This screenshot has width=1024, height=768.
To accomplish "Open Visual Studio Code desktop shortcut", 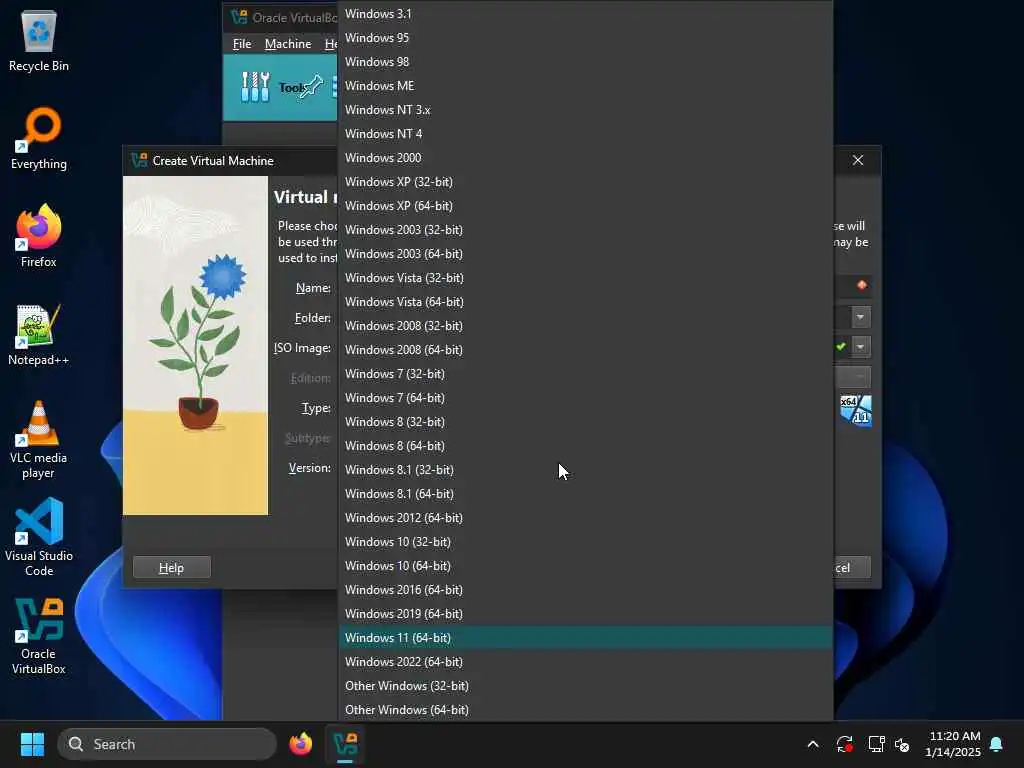I will point(39,537).
